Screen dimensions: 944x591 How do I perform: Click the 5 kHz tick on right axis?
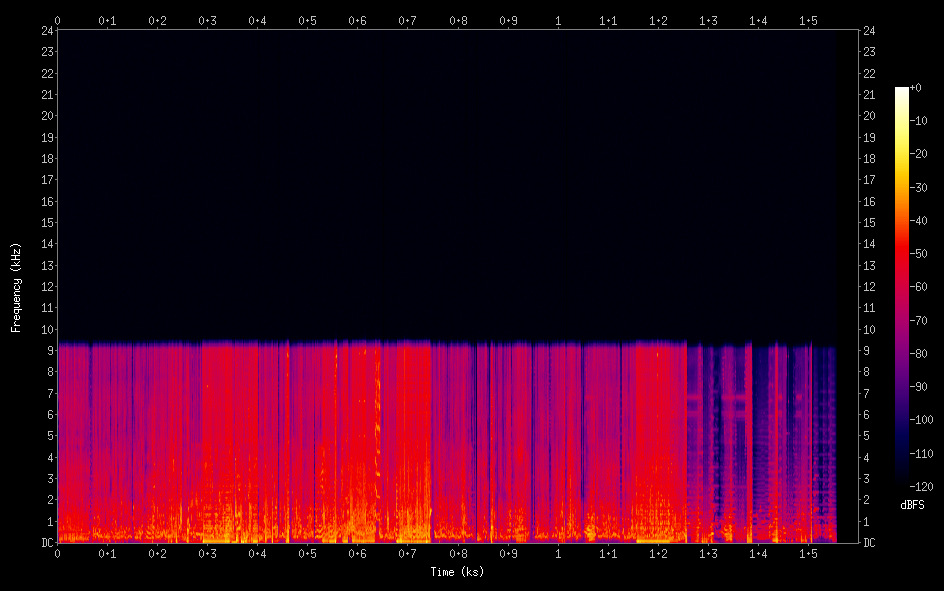pyautogui.click(x=867, y=436)
